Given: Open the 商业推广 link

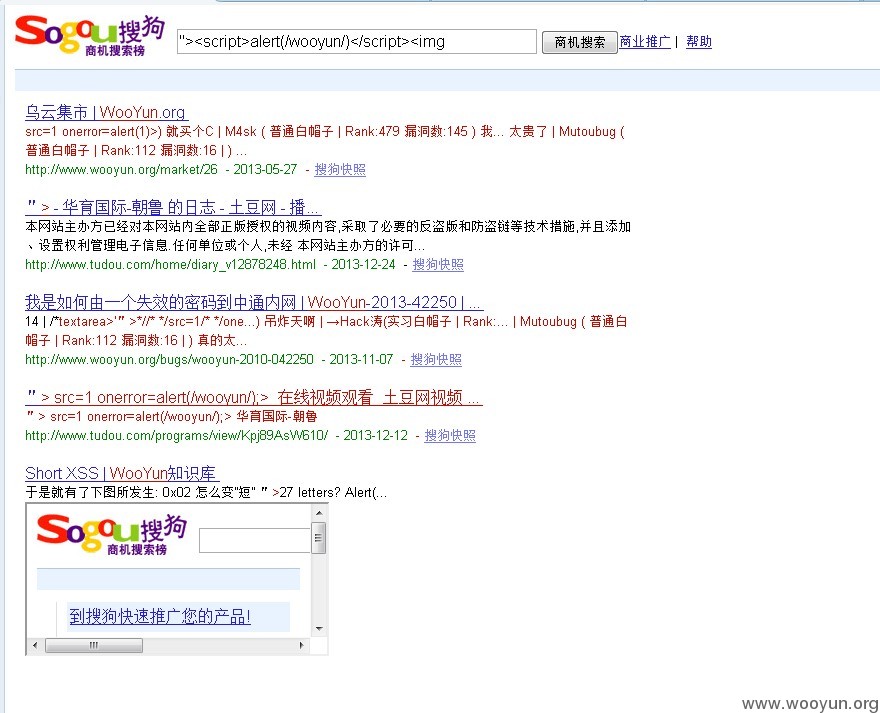Looking at the screenshot, I should (645, 42).
